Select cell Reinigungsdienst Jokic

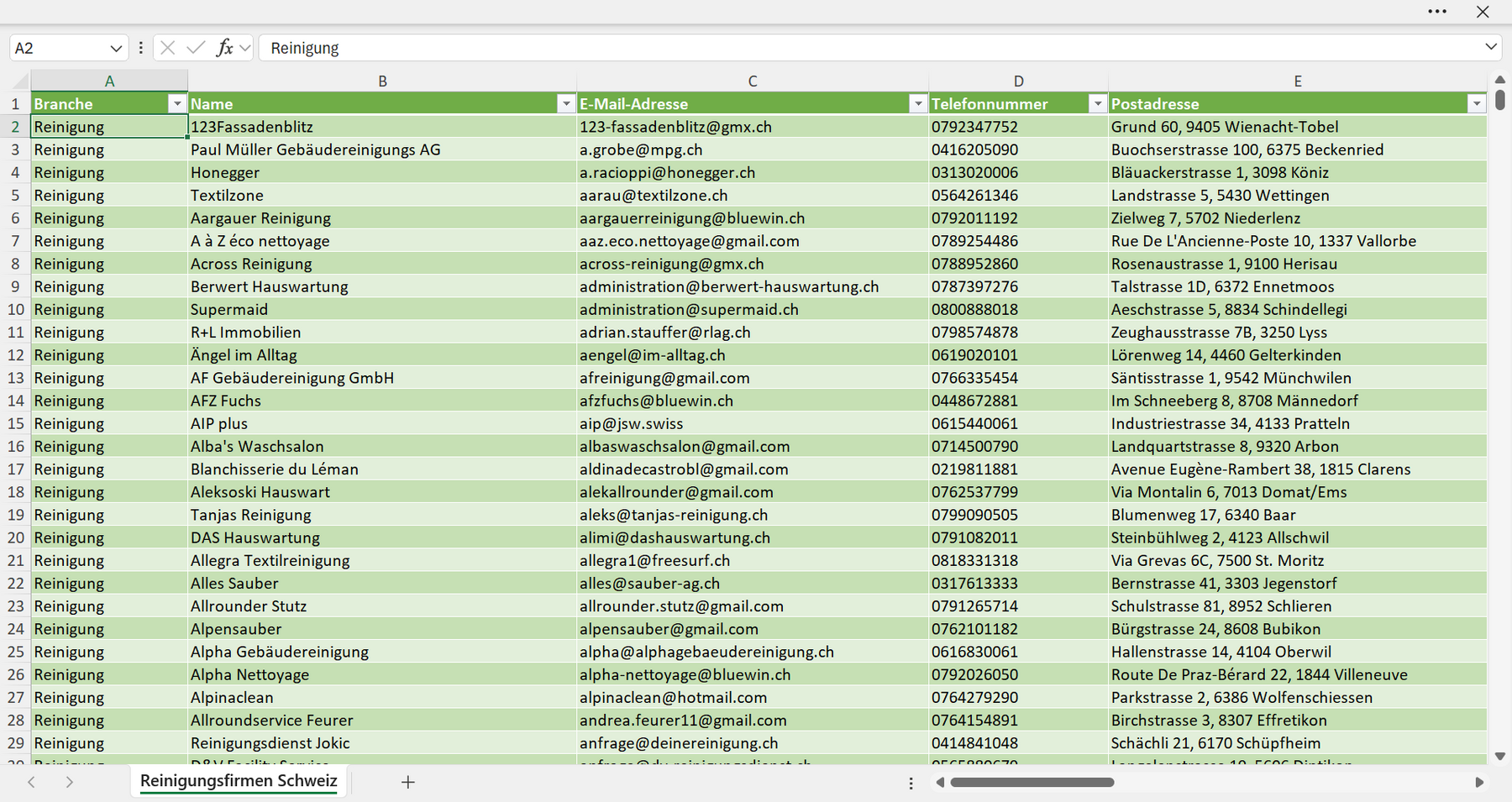coord(382,742)
